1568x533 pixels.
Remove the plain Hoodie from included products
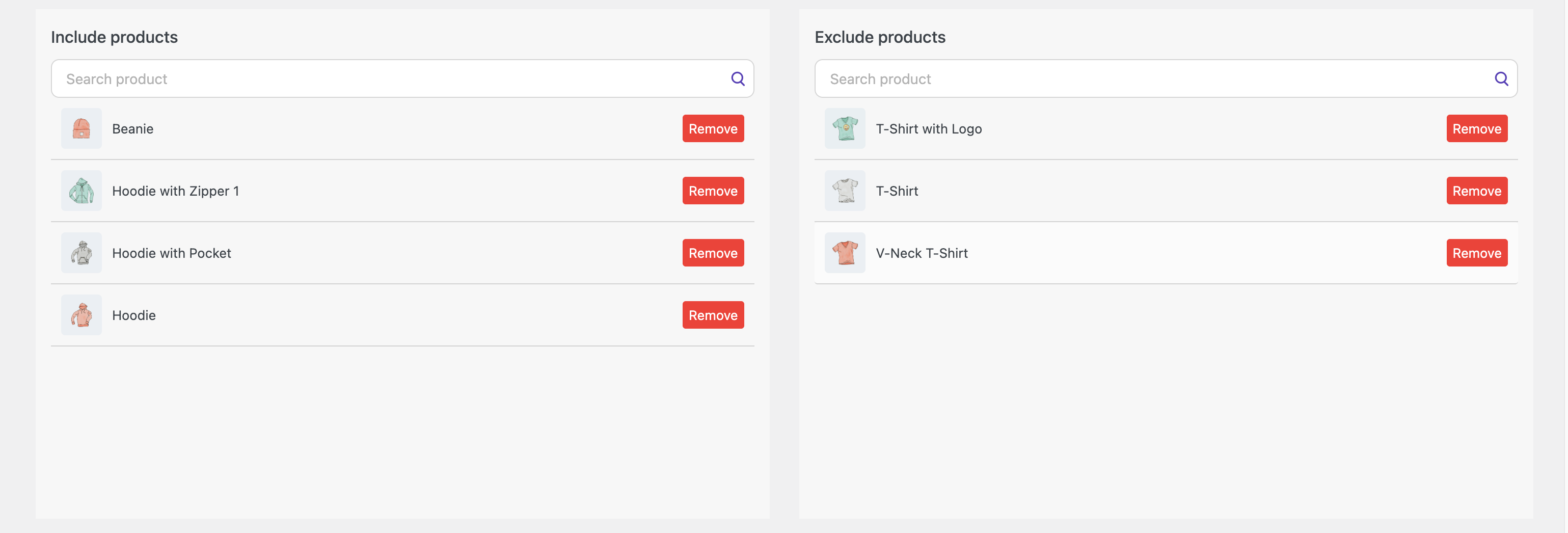coord(713,315)
